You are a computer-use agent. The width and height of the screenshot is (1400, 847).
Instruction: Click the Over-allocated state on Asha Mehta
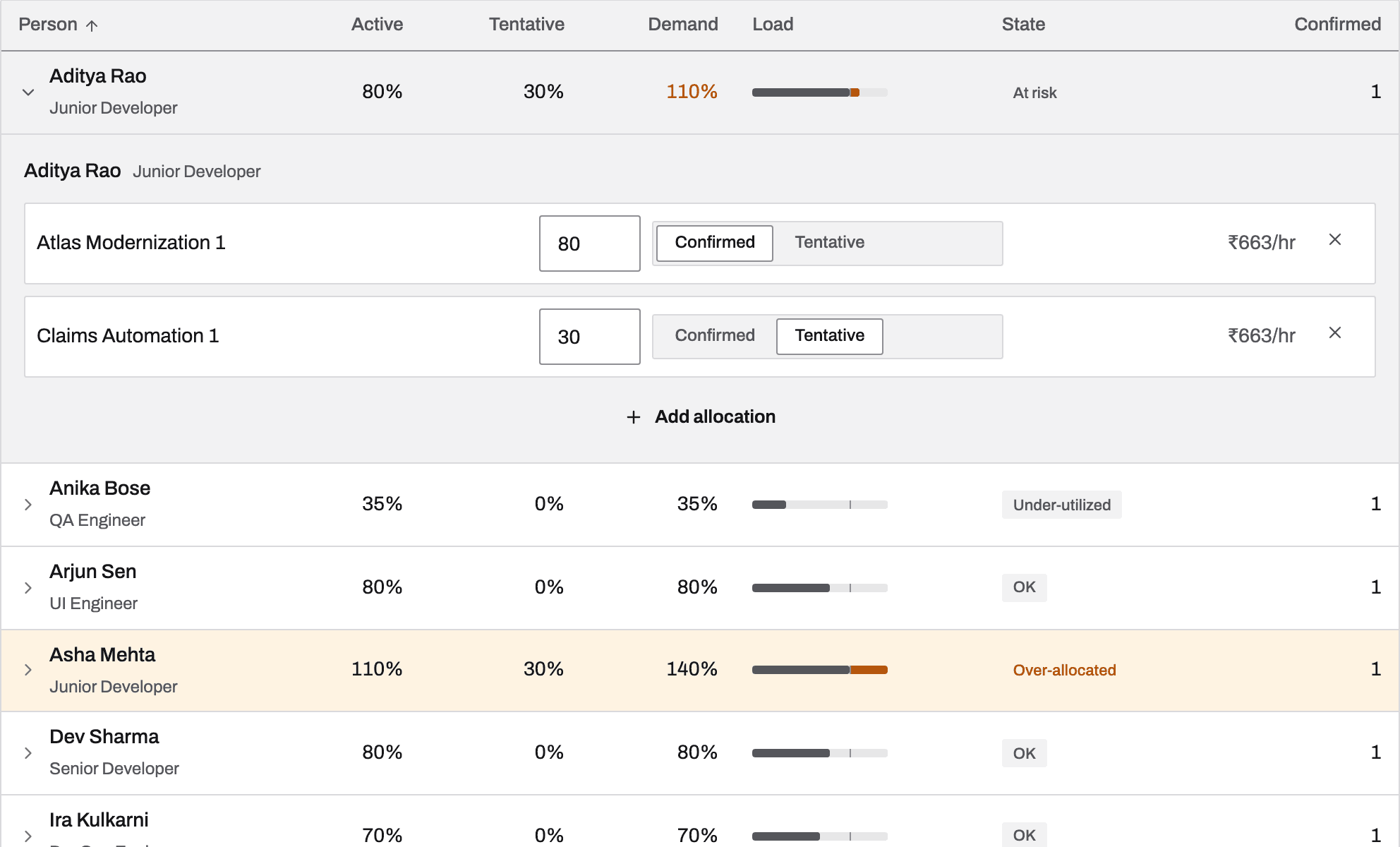pyautogui.click(x=1065, y=670)
